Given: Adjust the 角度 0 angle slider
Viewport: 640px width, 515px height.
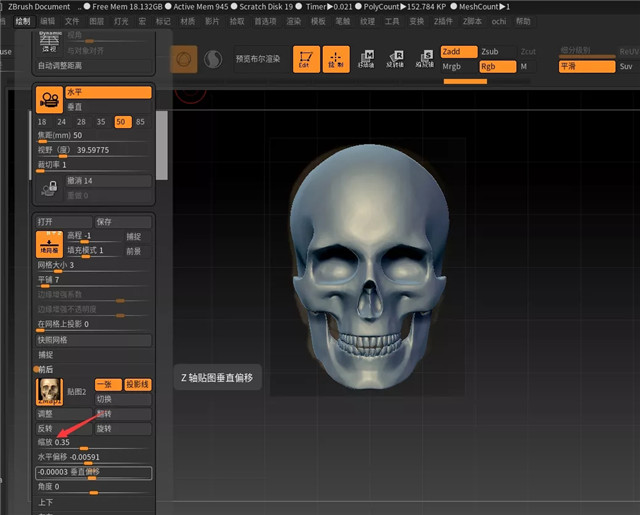Looking at the screenshot, I should point(93,488).
